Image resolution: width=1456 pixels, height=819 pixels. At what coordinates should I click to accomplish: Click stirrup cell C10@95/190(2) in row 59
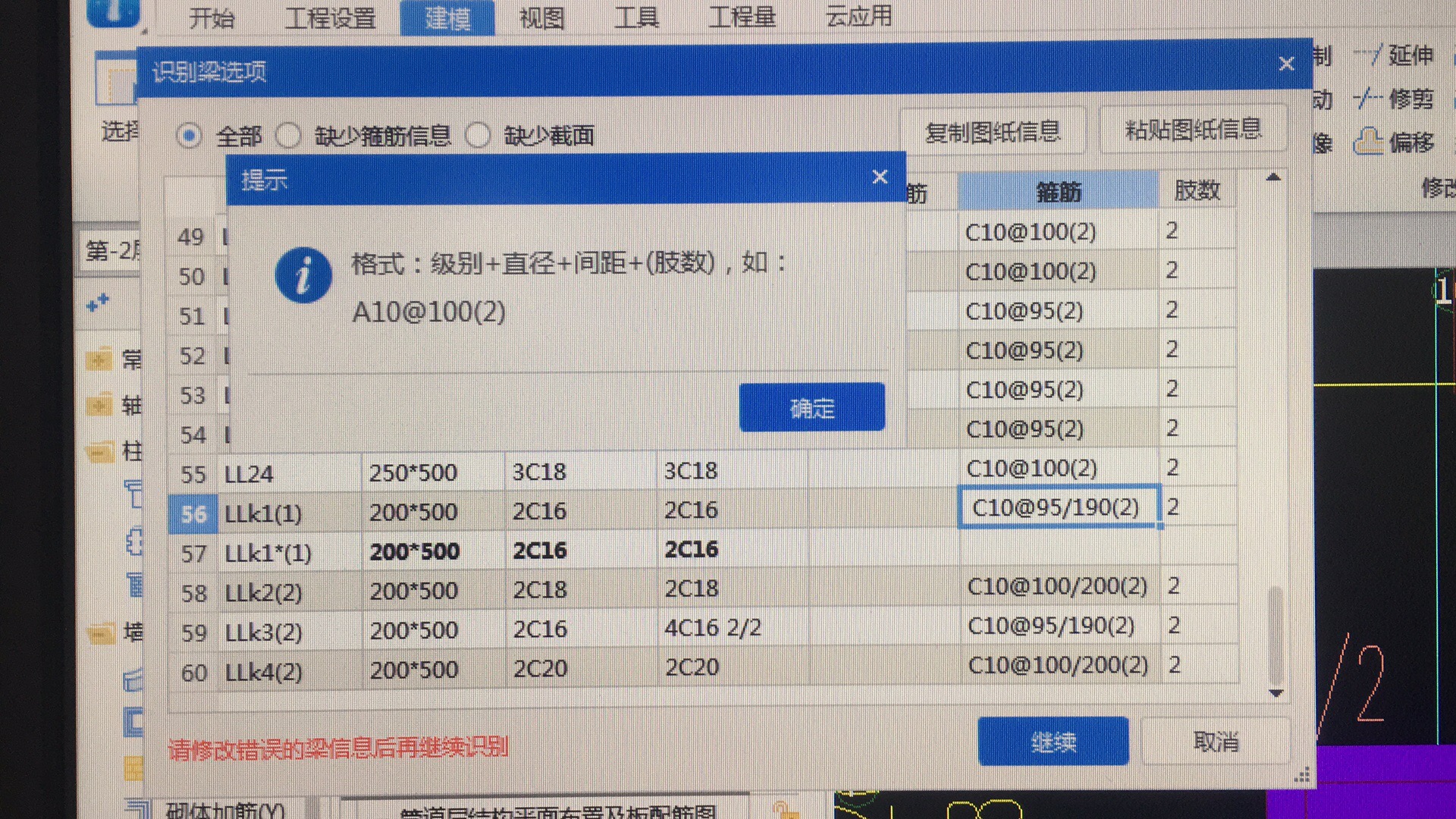(x=1060, y=625)
